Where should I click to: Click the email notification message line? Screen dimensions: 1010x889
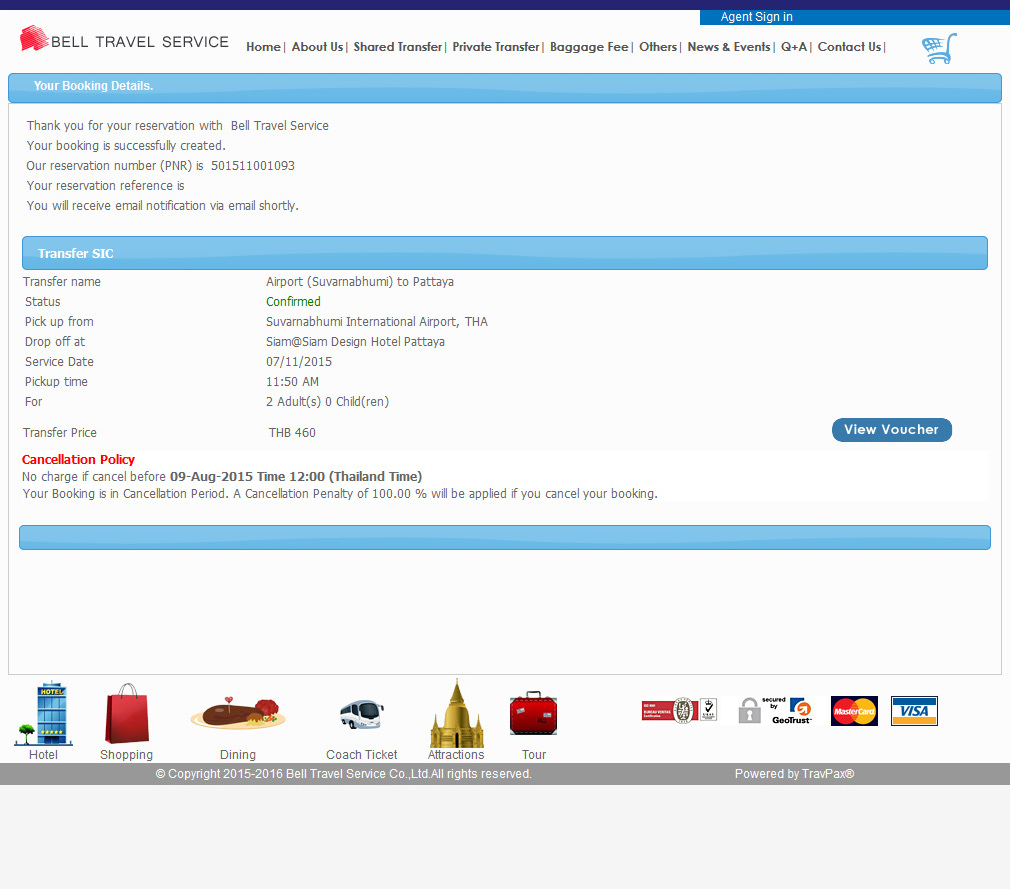tap(162, 206)
